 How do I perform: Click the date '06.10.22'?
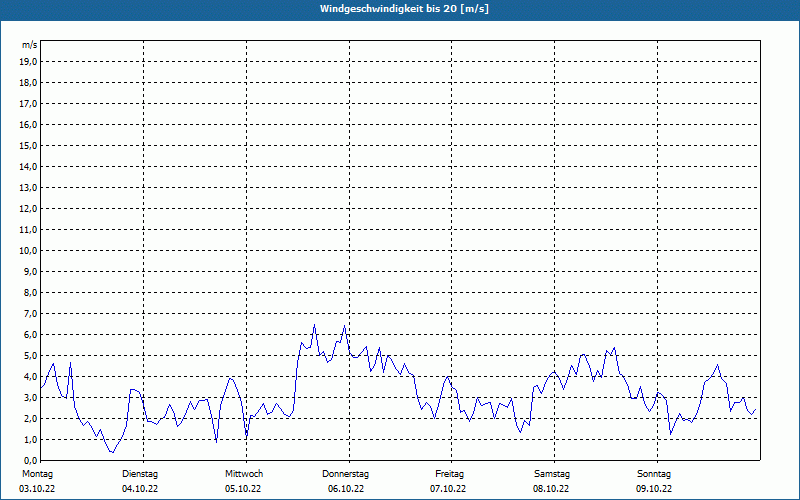point(346,489)
